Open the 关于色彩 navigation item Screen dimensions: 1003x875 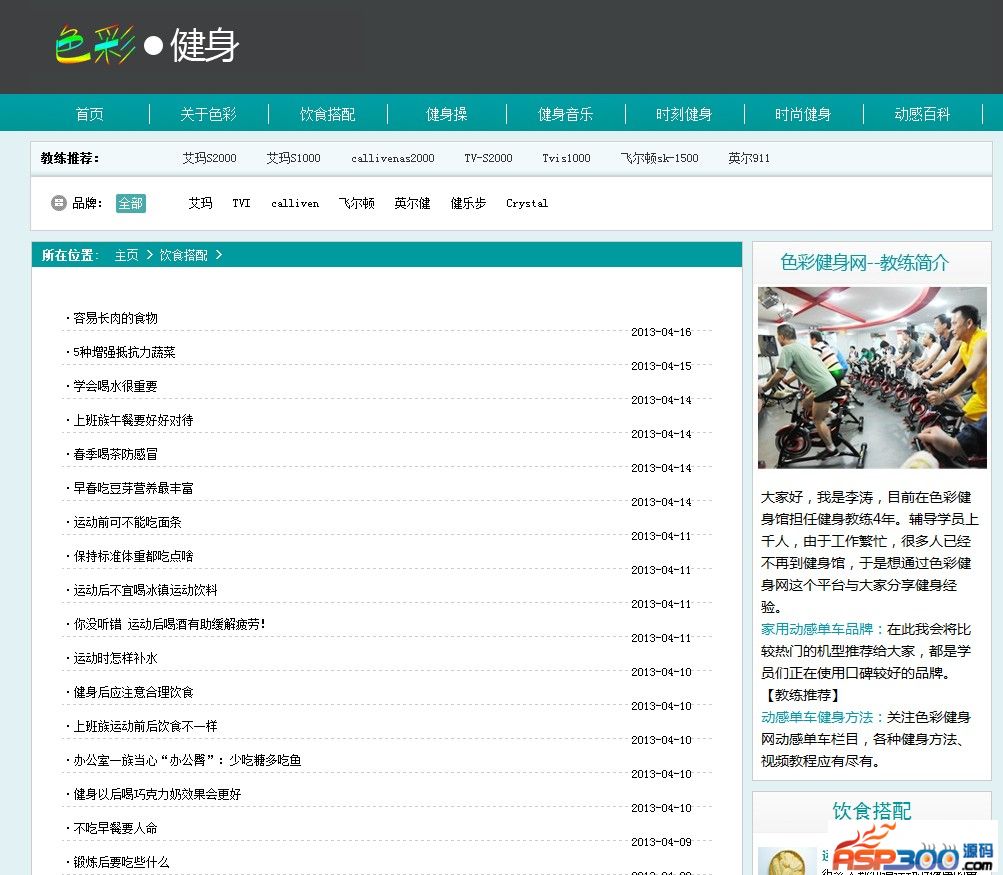[x=208, y=114]
